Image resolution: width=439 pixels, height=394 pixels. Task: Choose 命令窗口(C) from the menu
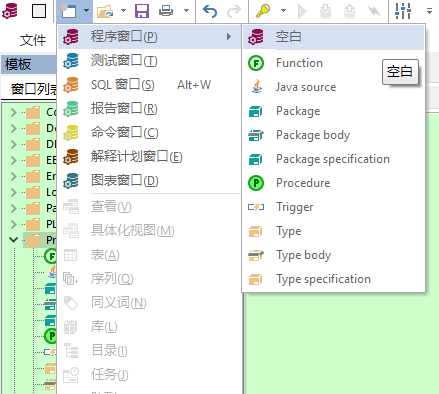(150, 133)
